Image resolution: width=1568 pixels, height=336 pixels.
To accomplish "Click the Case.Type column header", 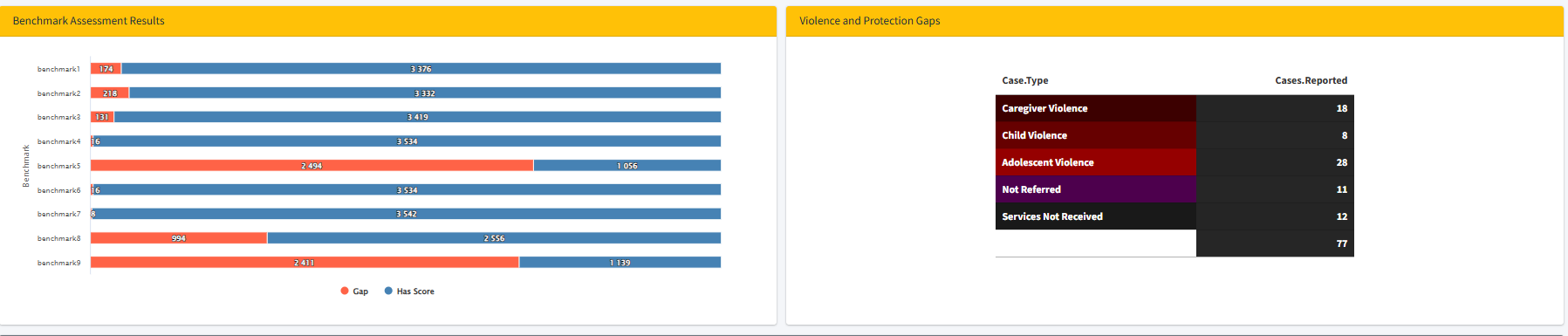I will tap(1025, 80).
